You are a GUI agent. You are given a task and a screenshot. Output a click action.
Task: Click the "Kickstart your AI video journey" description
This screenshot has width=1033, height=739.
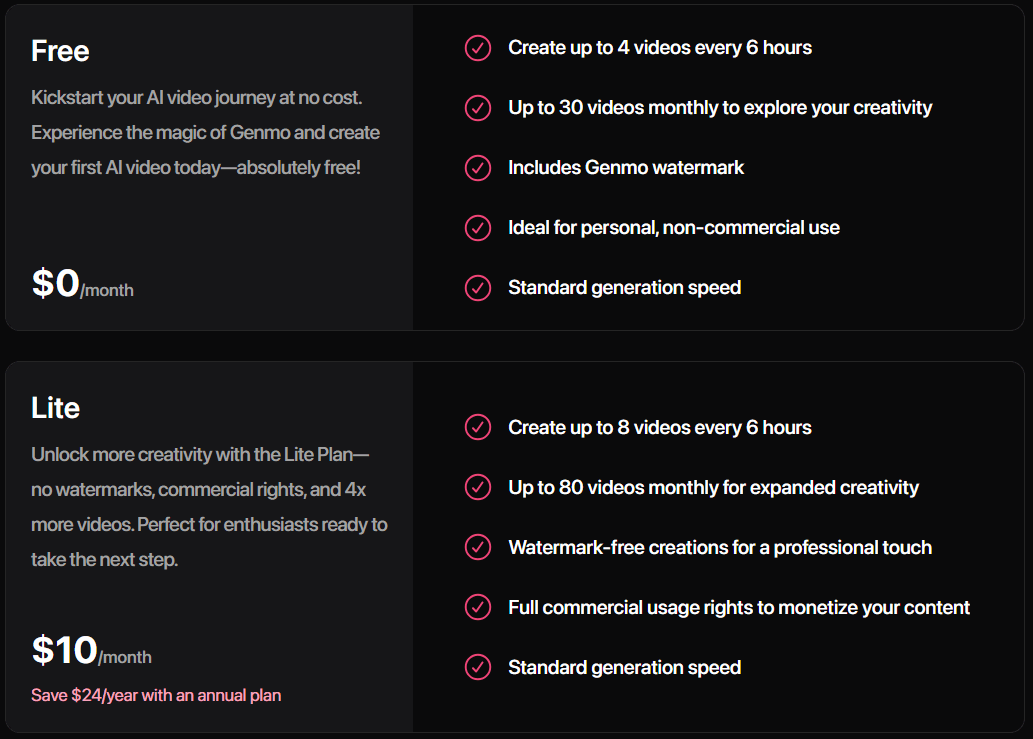click(x=205, y=132)
